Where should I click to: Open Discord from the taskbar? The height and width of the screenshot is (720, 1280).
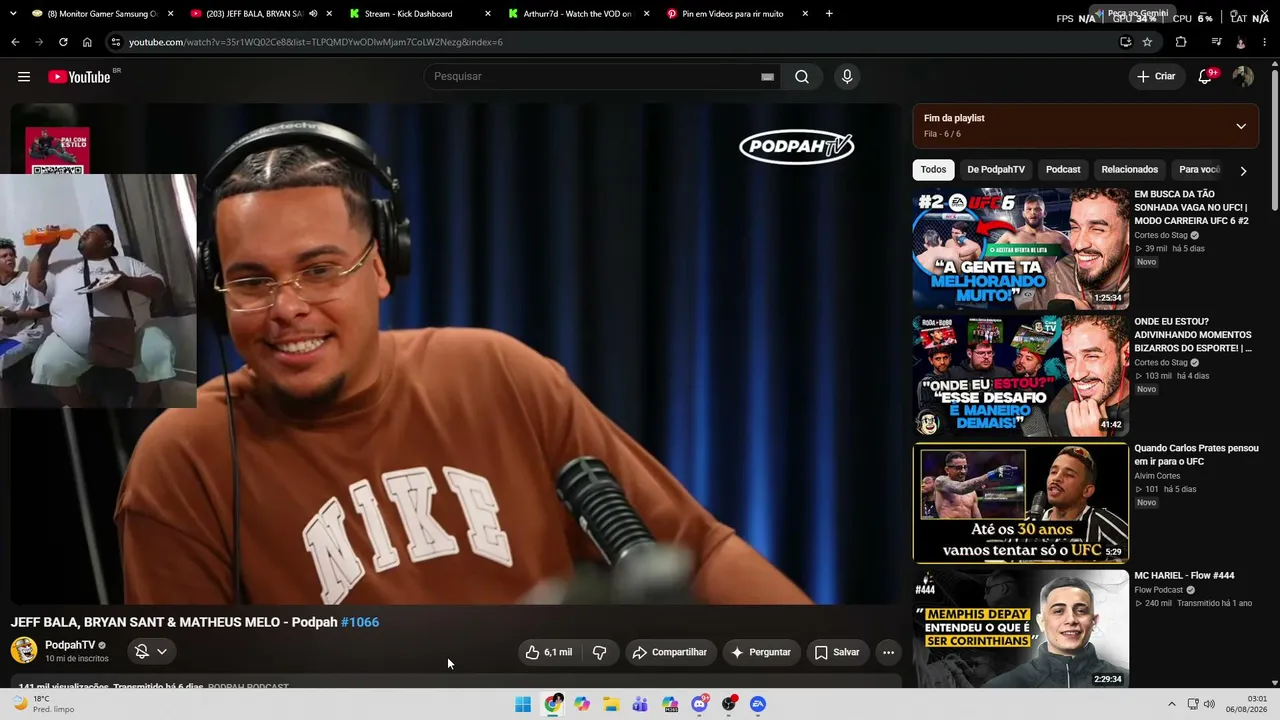[x=700, y=704]
